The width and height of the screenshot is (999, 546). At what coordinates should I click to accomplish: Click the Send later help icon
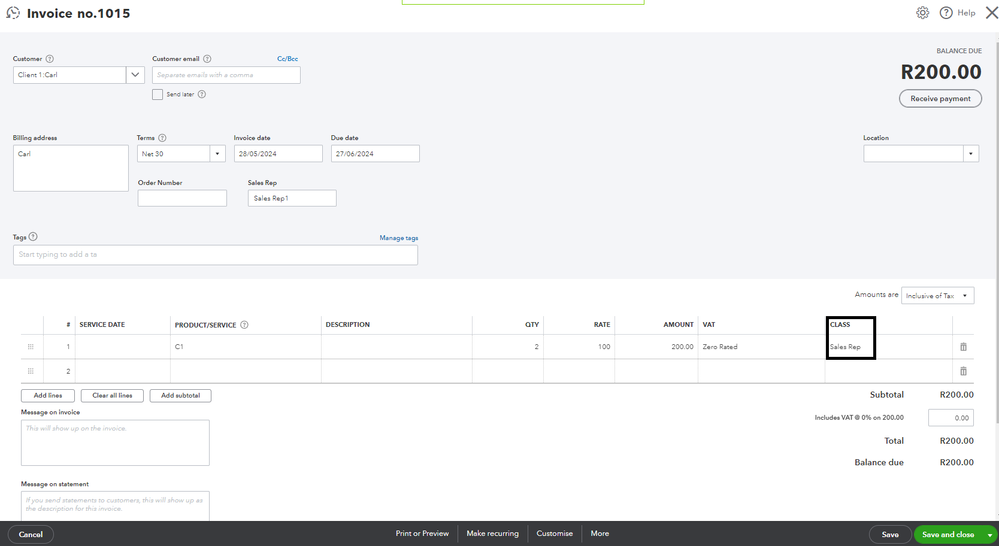pos(202,94)
